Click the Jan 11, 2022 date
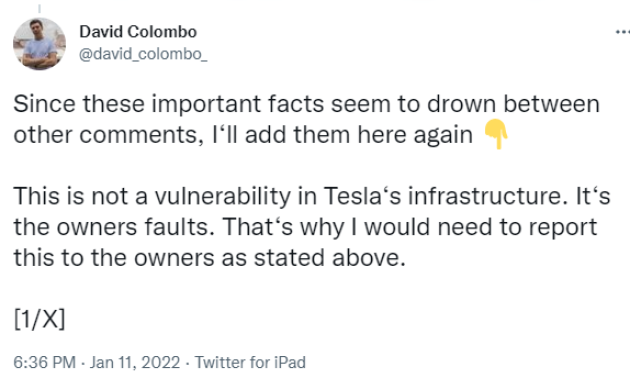 pos(135,362)
